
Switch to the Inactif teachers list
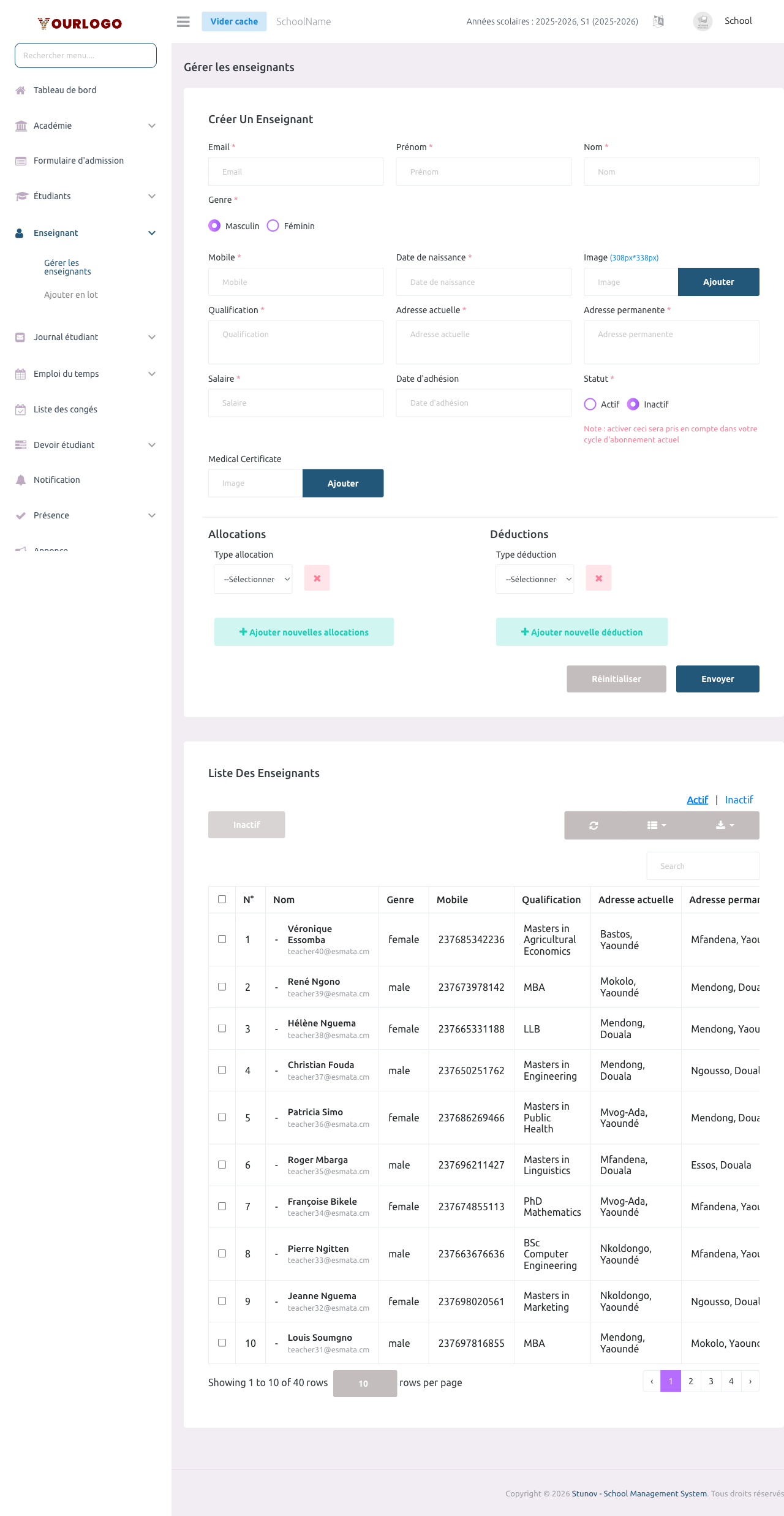point(739,800)
